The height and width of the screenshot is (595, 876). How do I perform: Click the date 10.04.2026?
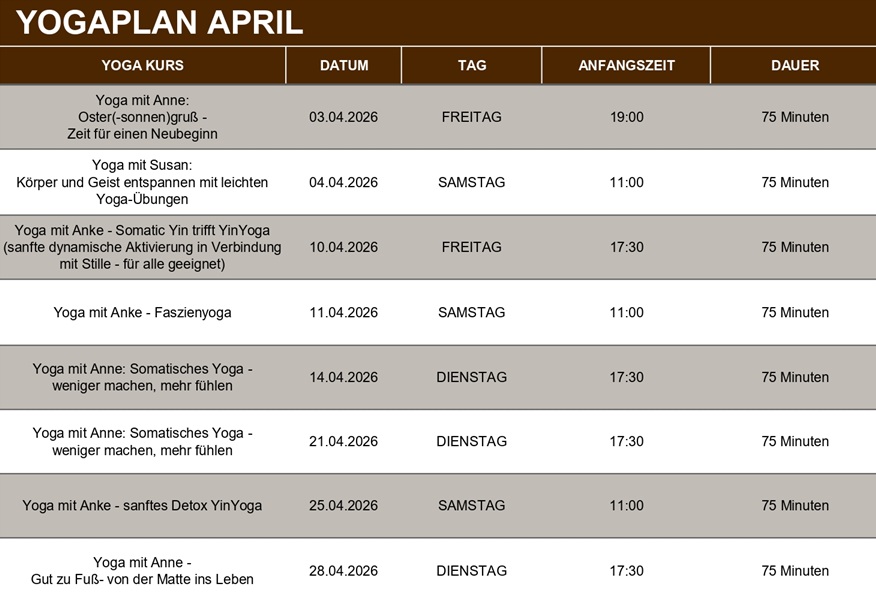tap(344, 247)
